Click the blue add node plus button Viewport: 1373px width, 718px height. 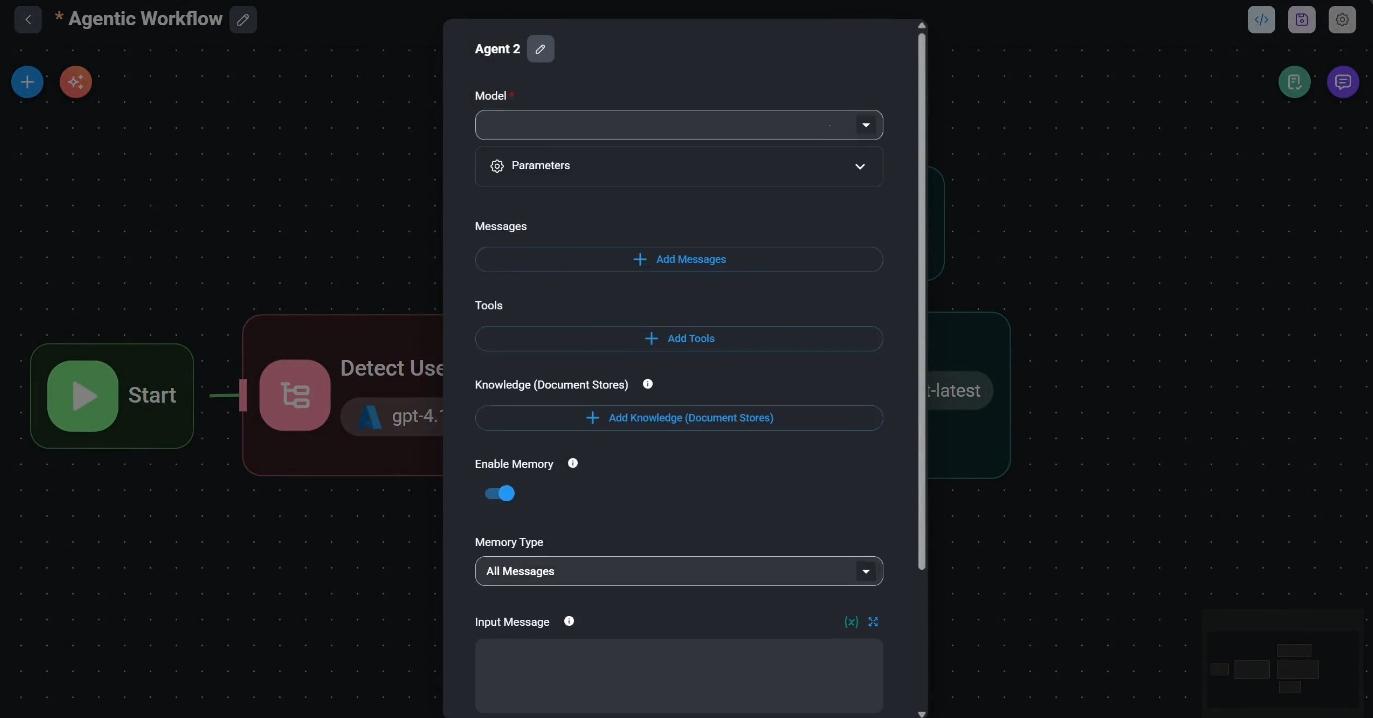tap(27, 82)
